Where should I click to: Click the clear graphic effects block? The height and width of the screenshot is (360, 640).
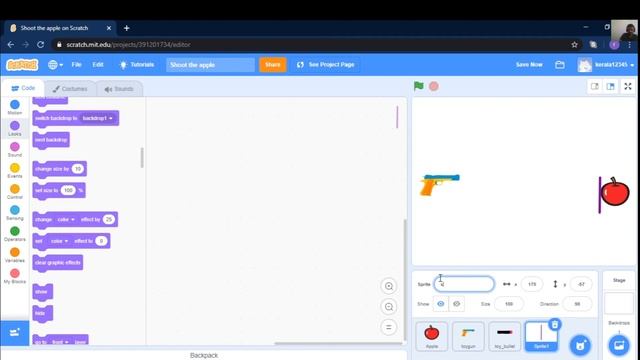(x=58, y=262)
